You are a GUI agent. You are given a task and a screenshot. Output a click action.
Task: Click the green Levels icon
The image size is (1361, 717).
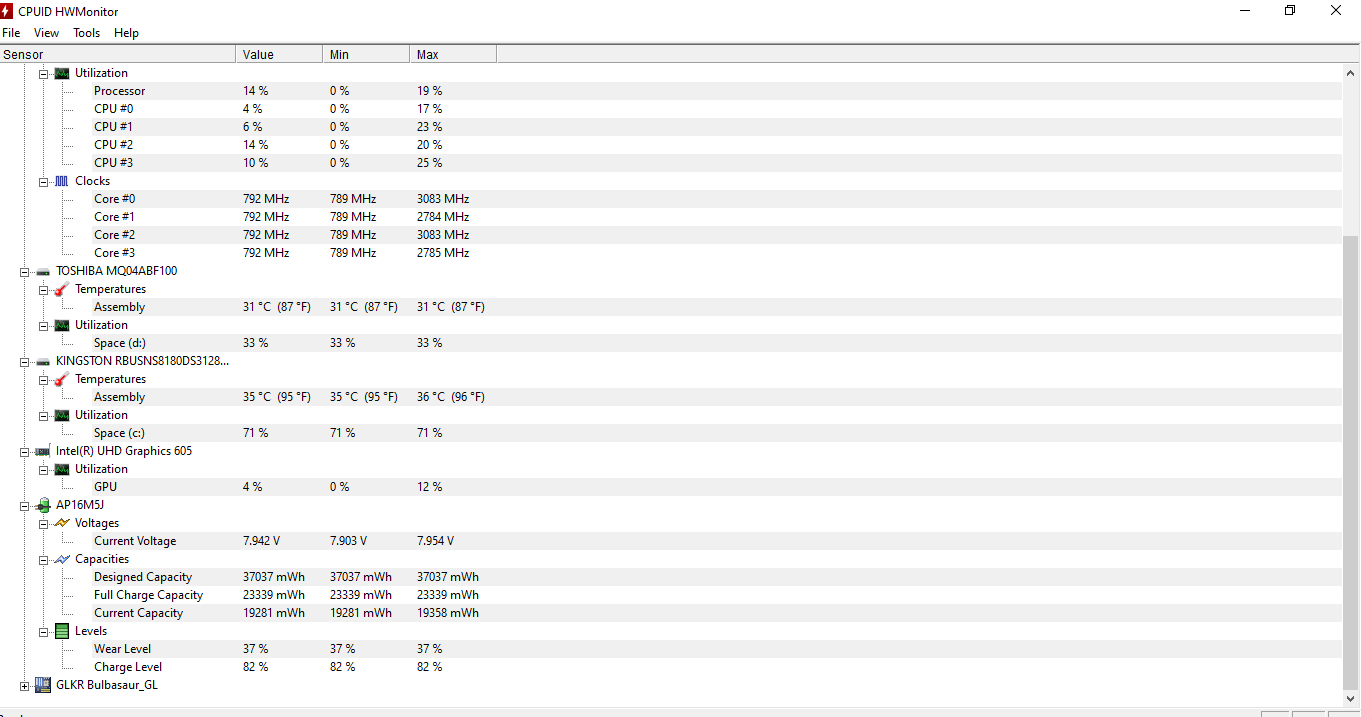pyautogui.click(x=62, y=631)
